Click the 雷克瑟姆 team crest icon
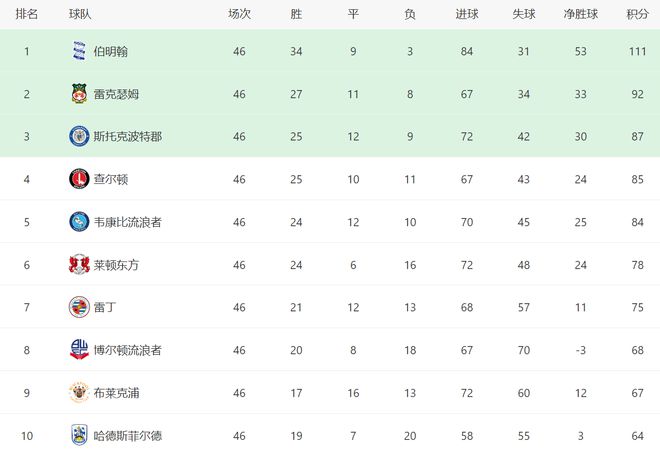This screenshot has width=660, height=454. [x=79, y=94]
